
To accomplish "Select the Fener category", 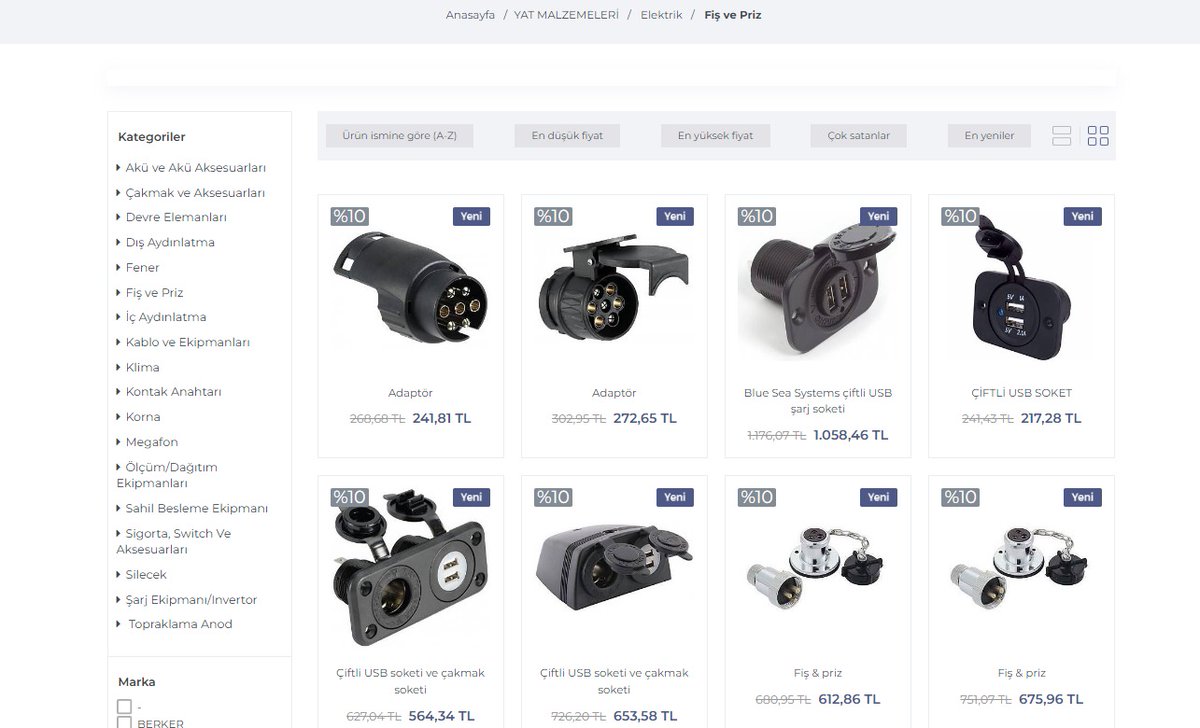I will point(143,267).
